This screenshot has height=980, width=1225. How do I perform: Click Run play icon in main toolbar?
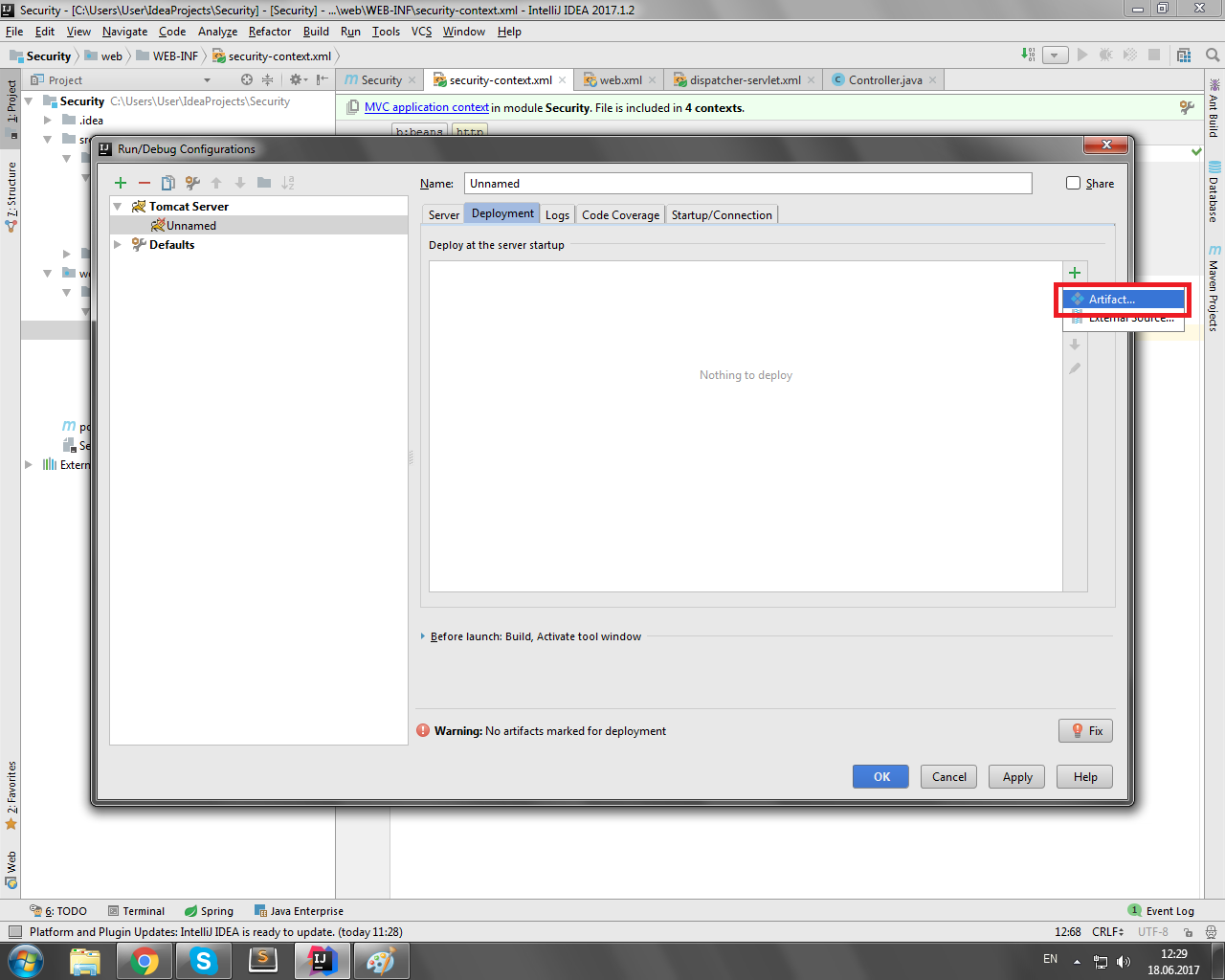click(x=1082, y=56)
